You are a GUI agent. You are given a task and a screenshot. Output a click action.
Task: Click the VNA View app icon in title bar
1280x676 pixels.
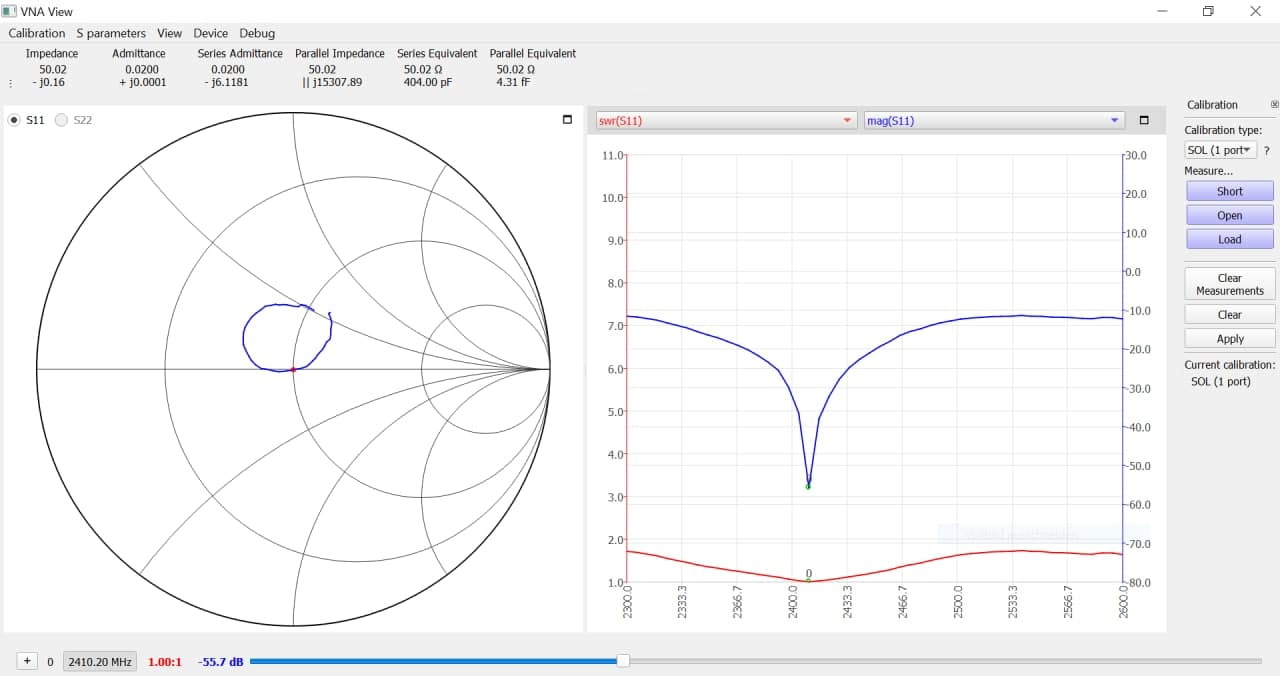pyautogui.click(x=10, y=11)
